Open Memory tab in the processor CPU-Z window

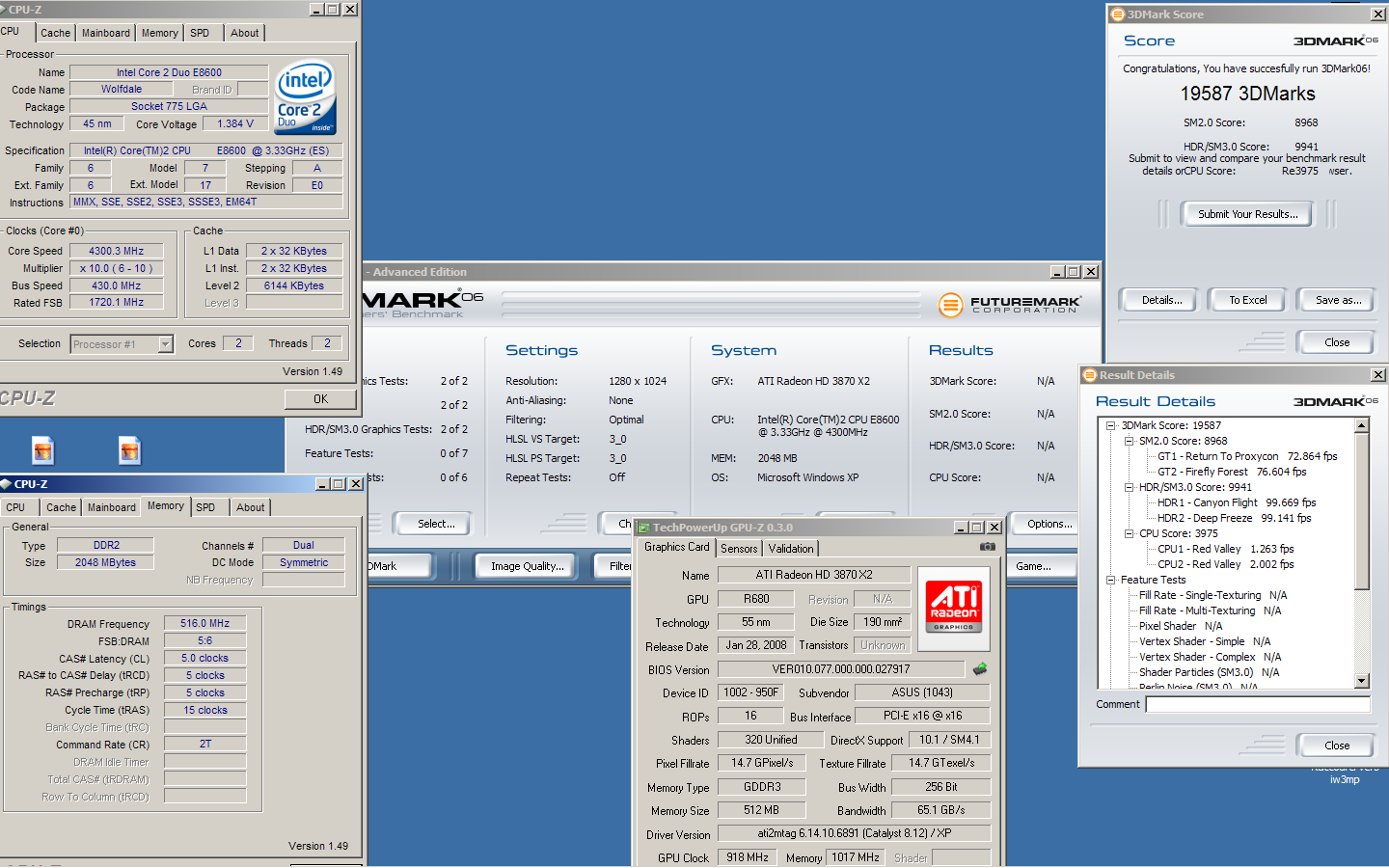coord(159,33)
